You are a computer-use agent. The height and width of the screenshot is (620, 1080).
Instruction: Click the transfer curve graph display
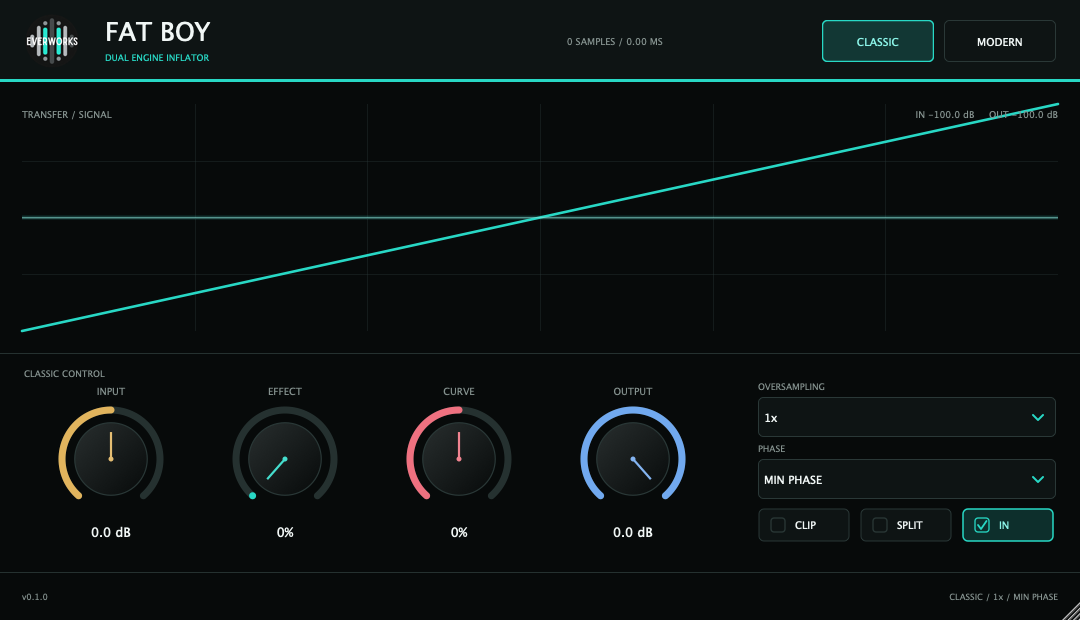pyautogui.click(x=540, y=217)
